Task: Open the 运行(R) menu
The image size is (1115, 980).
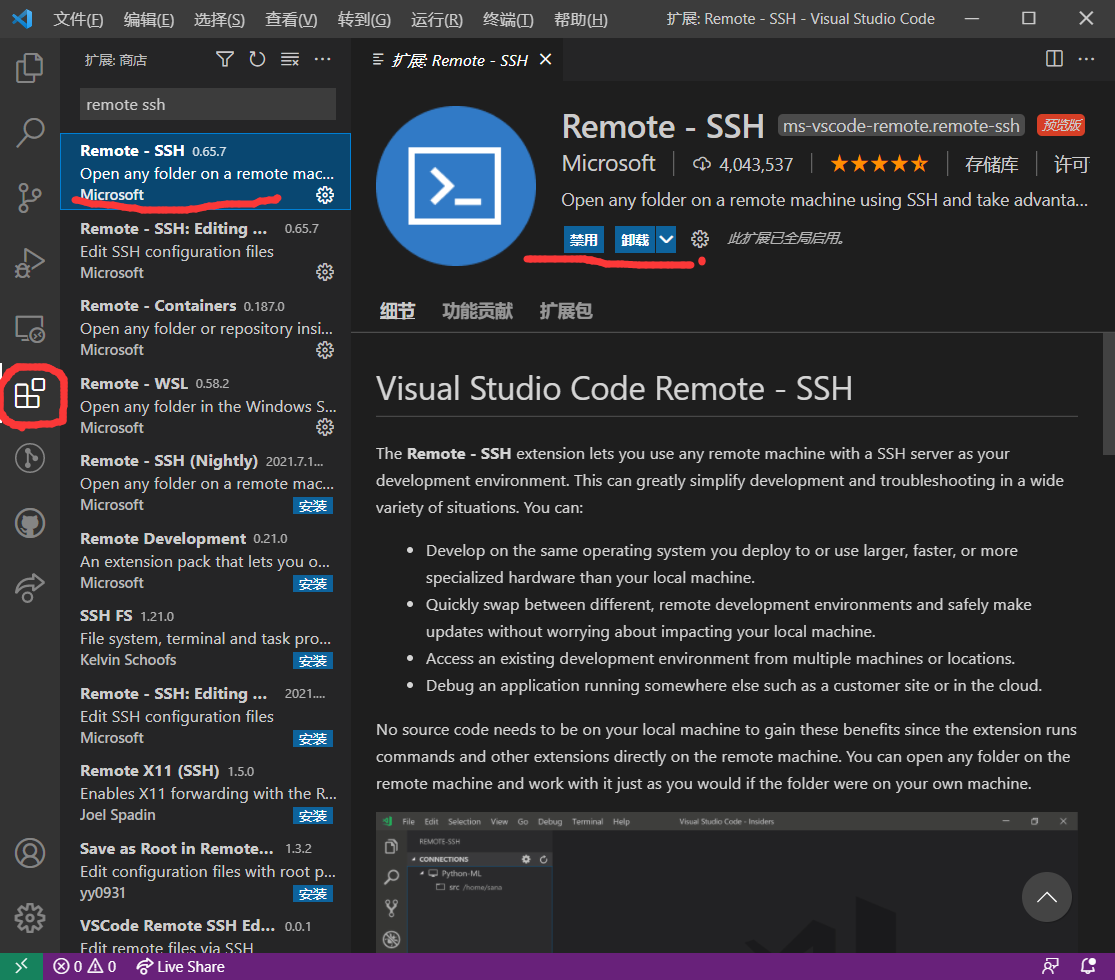Action: coord(437,19)
